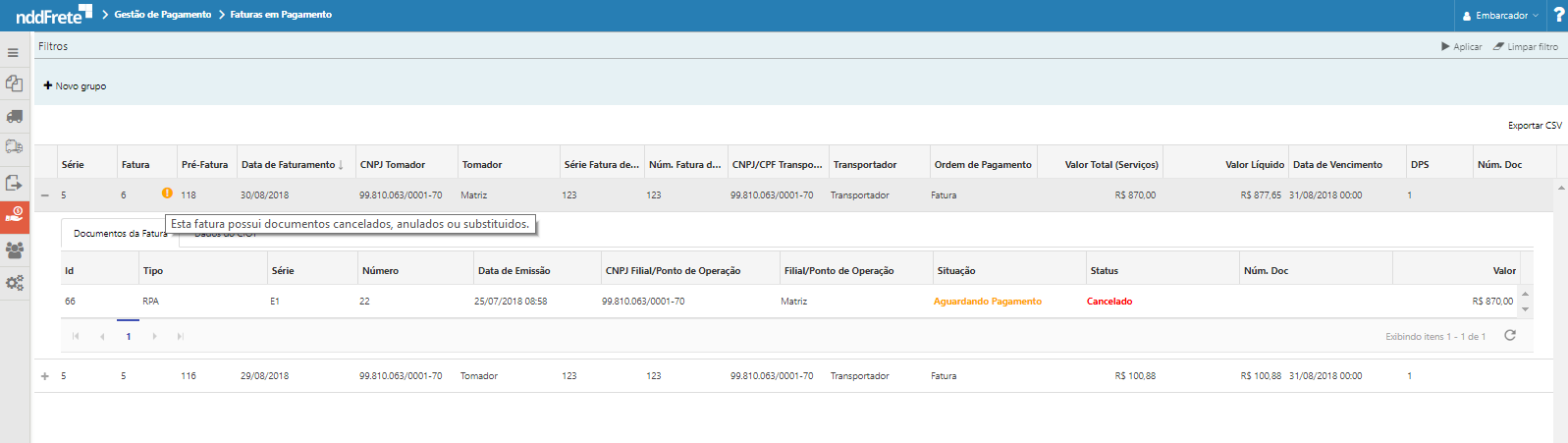Open the settings gears sidebar icon

click(x=14, y=283)
